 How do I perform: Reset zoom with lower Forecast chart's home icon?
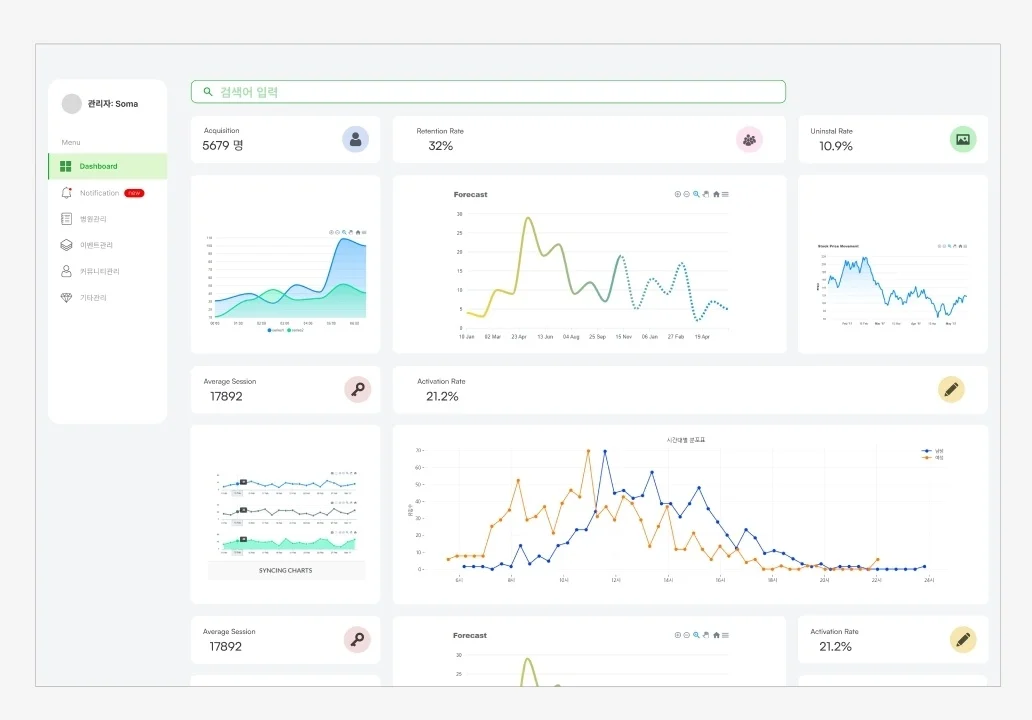(716, 635)
